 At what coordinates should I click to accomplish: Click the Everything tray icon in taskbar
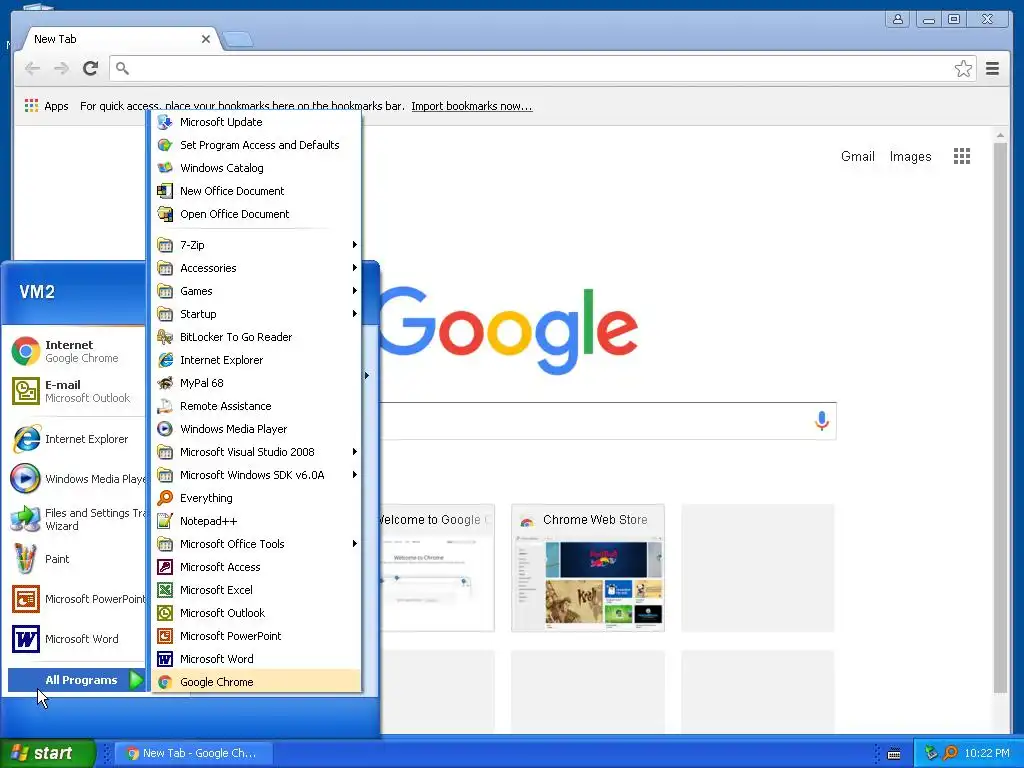point(950,753)
